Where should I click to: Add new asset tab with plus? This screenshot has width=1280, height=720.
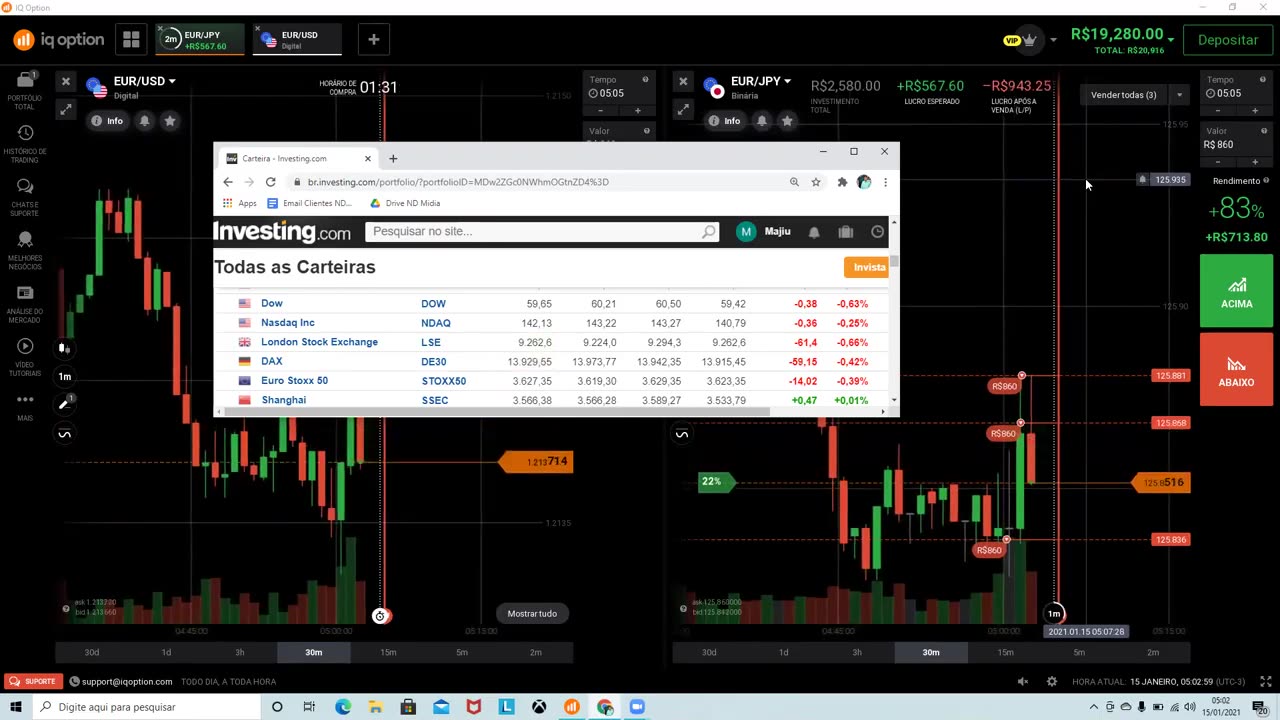(374, 40)
